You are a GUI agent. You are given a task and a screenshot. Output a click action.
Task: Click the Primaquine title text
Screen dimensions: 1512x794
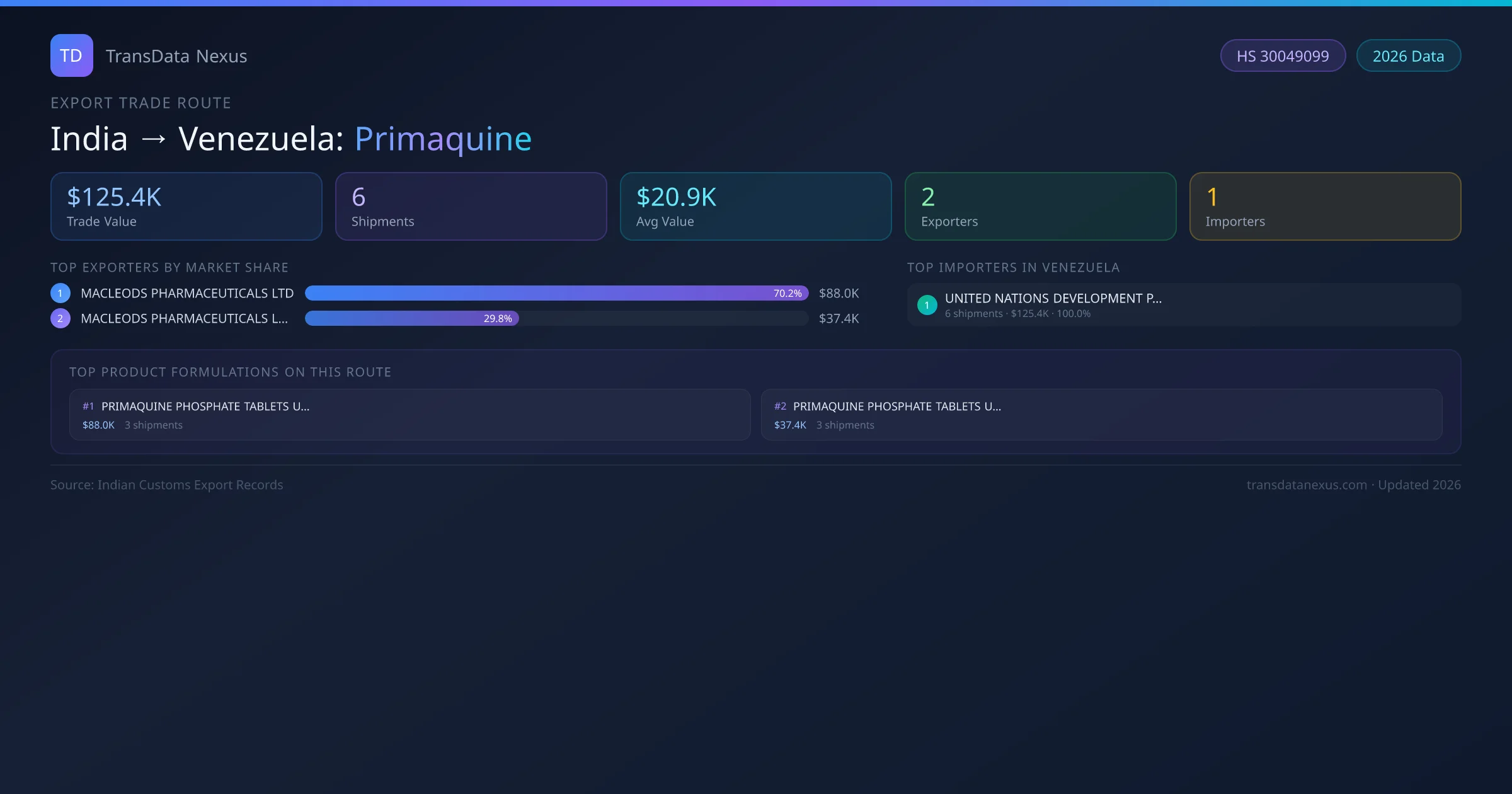point(443,139)
